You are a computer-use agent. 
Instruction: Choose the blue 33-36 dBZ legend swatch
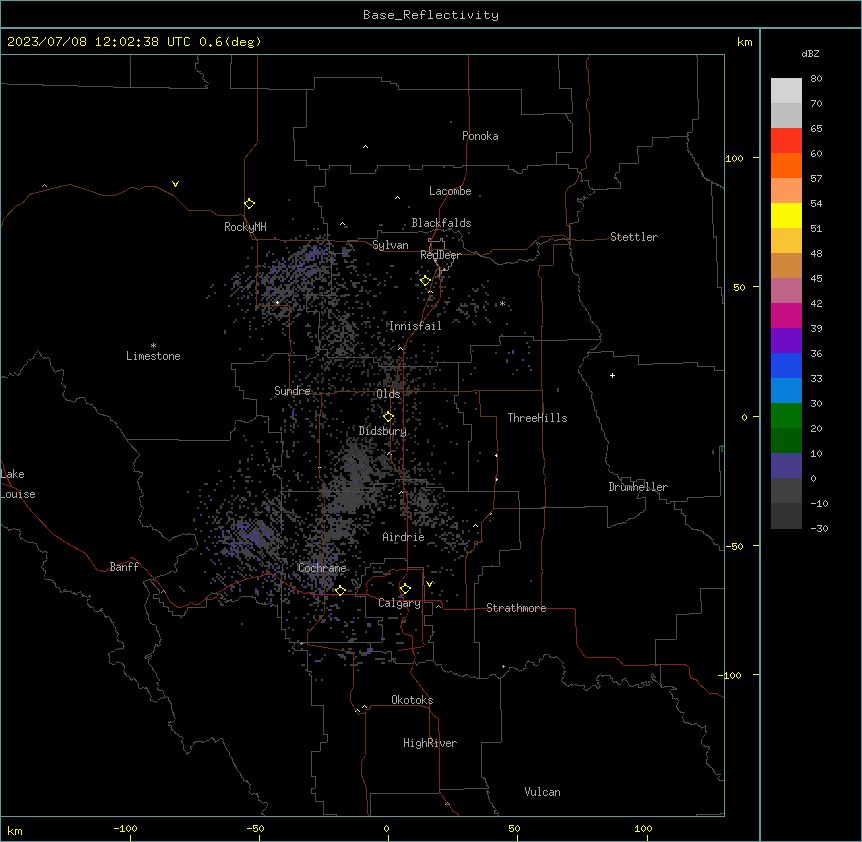pos(786,365)
